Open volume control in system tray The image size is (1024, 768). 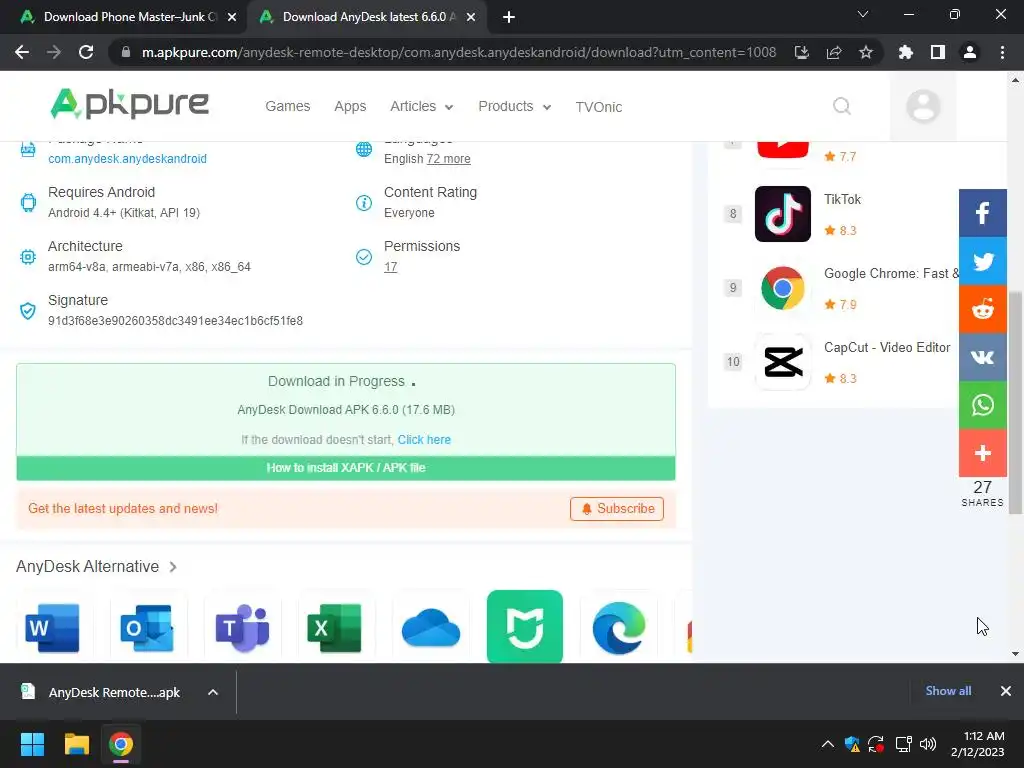(x=927, y=744)
